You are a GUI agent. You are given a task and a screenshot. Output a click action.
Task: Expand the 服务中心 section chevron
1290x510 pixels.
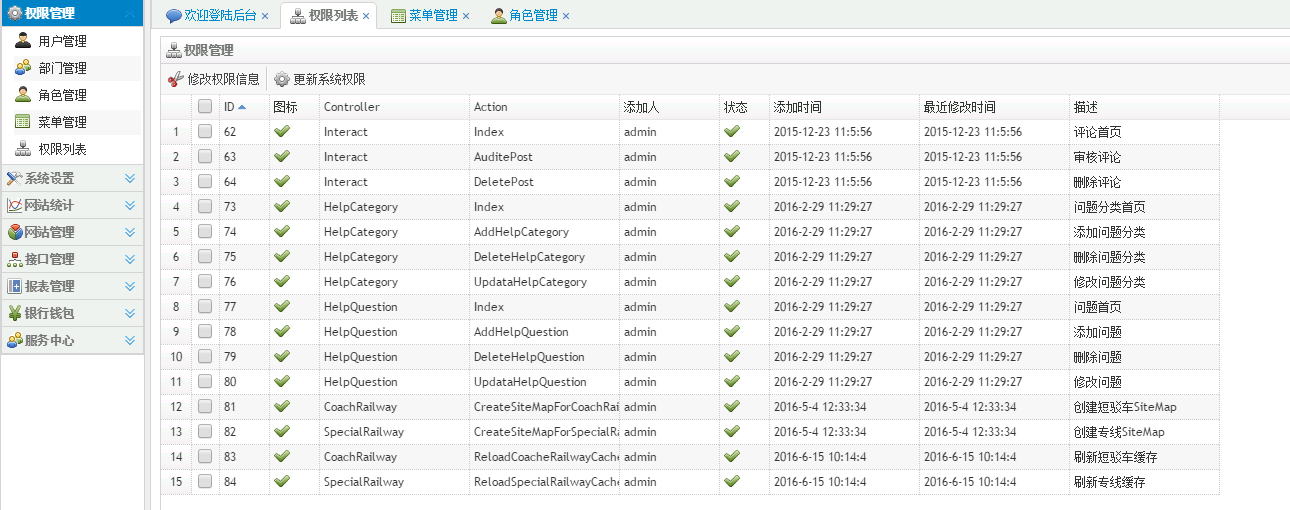[130, 340]
